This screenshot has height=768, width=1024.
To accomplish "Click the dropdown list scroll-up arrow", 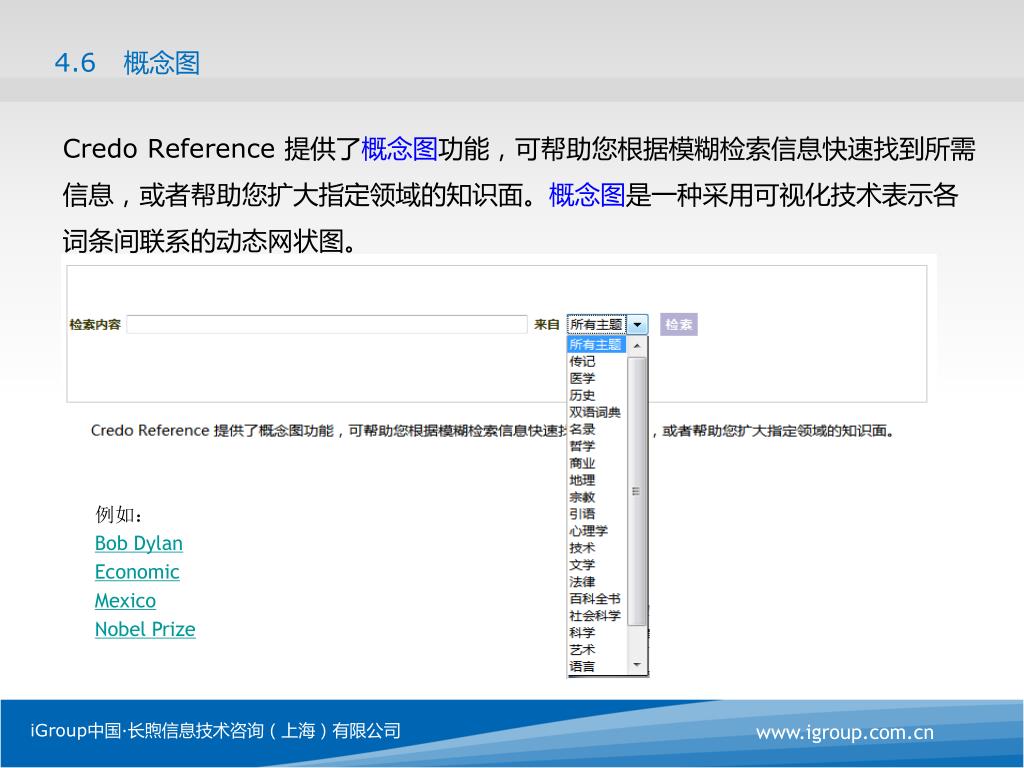I will pos(637,346).
